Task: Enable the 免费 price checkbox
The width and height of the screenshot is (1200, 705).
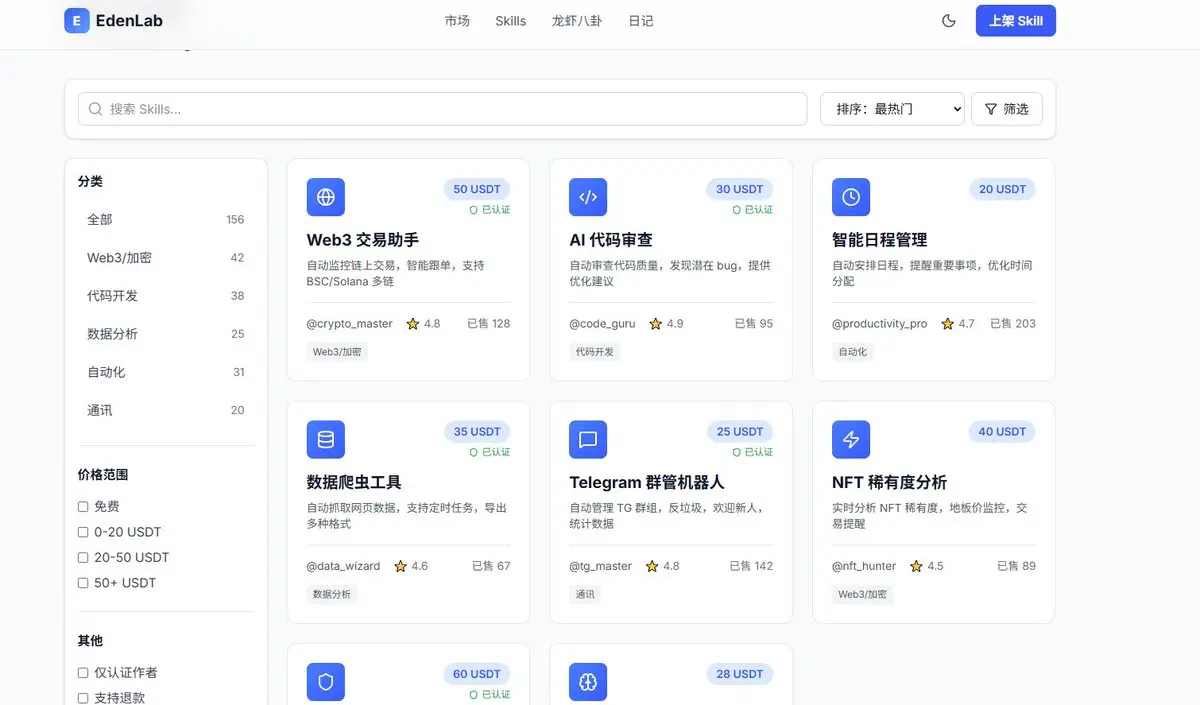Action: [83, 507]
